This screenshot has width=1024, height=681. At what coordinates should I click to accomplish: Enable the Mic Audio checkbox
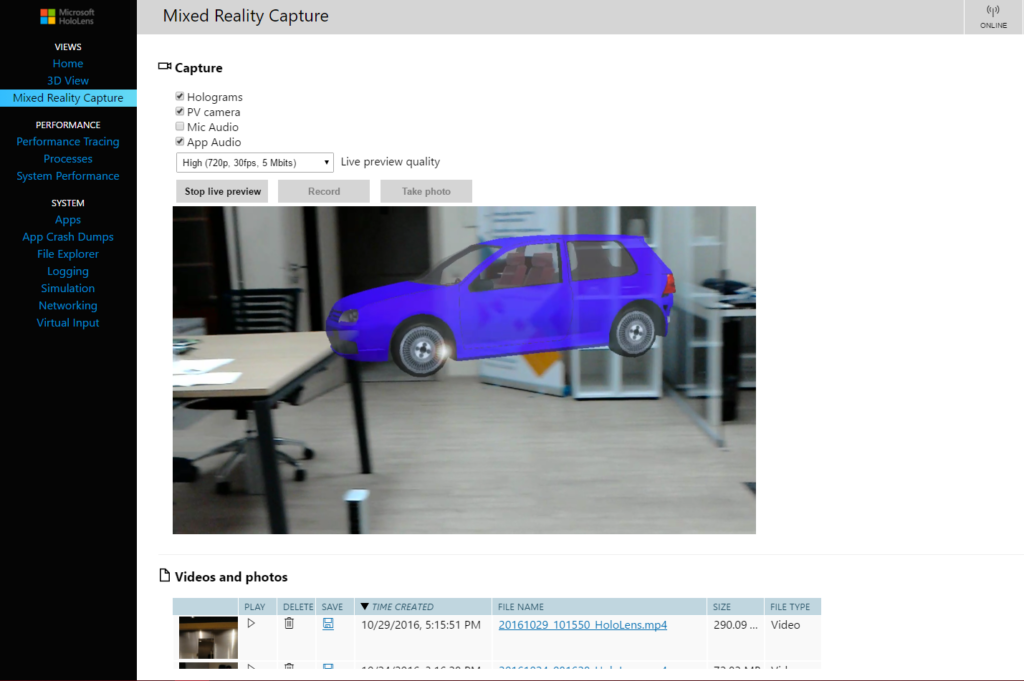click(x=180, y=127)
